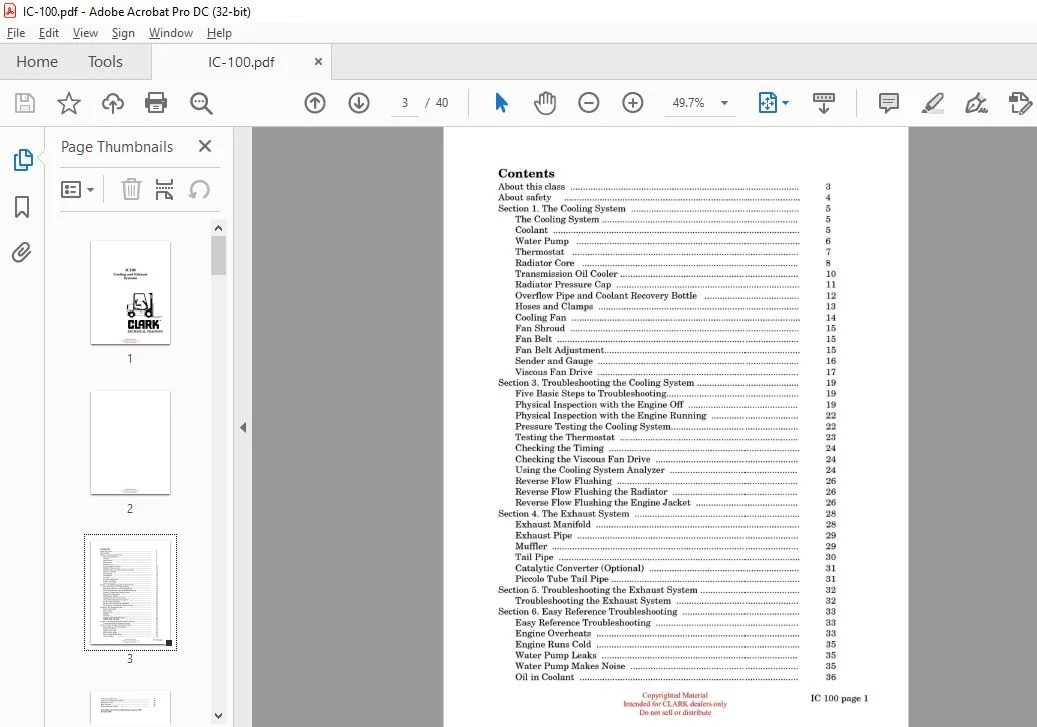The image size is (1037, 727).
Task: Close the IC-100.pdf tab
Action: tap(318, 62)
